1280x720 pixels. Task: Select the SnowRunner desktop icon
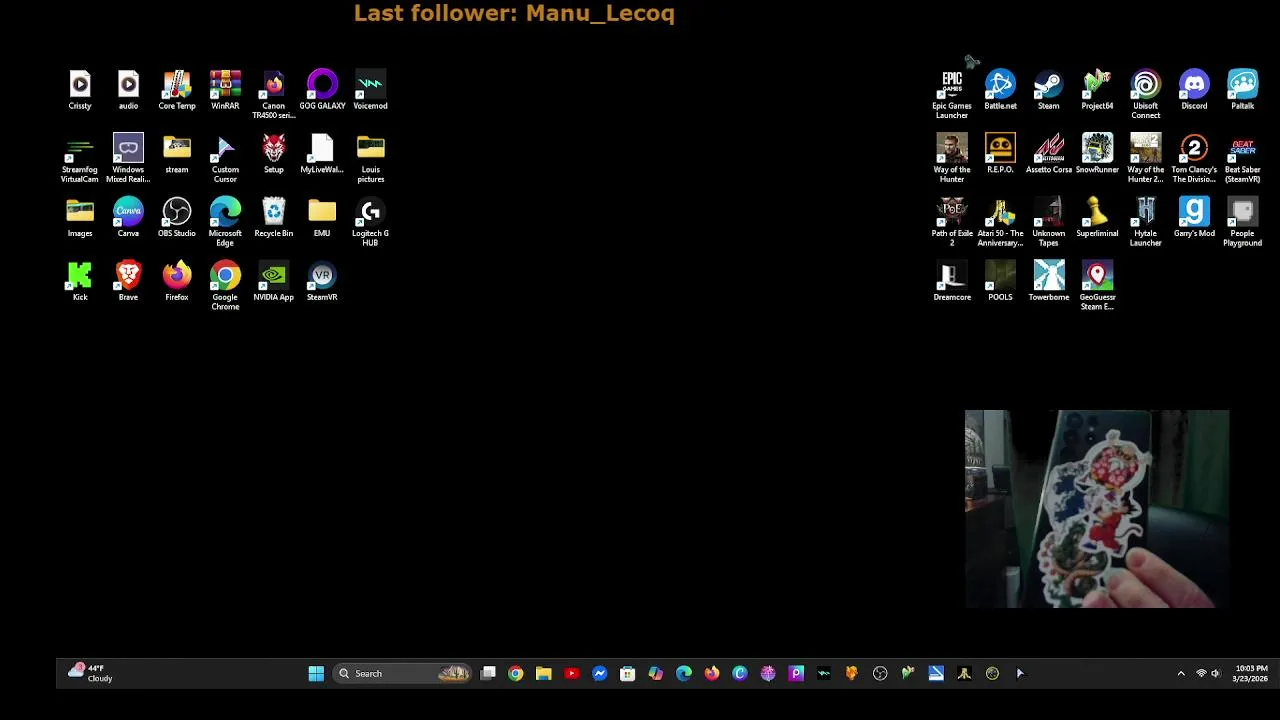pos(1097,154)
